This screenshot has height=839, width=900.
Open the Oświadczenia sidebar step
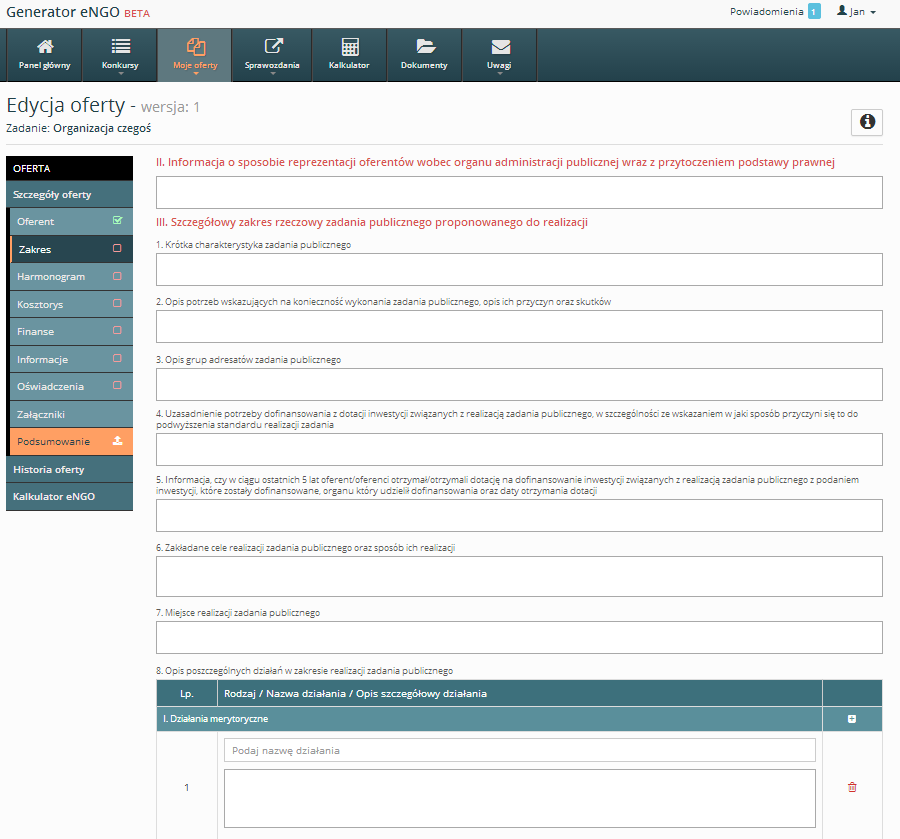click(x=71, y=387)
